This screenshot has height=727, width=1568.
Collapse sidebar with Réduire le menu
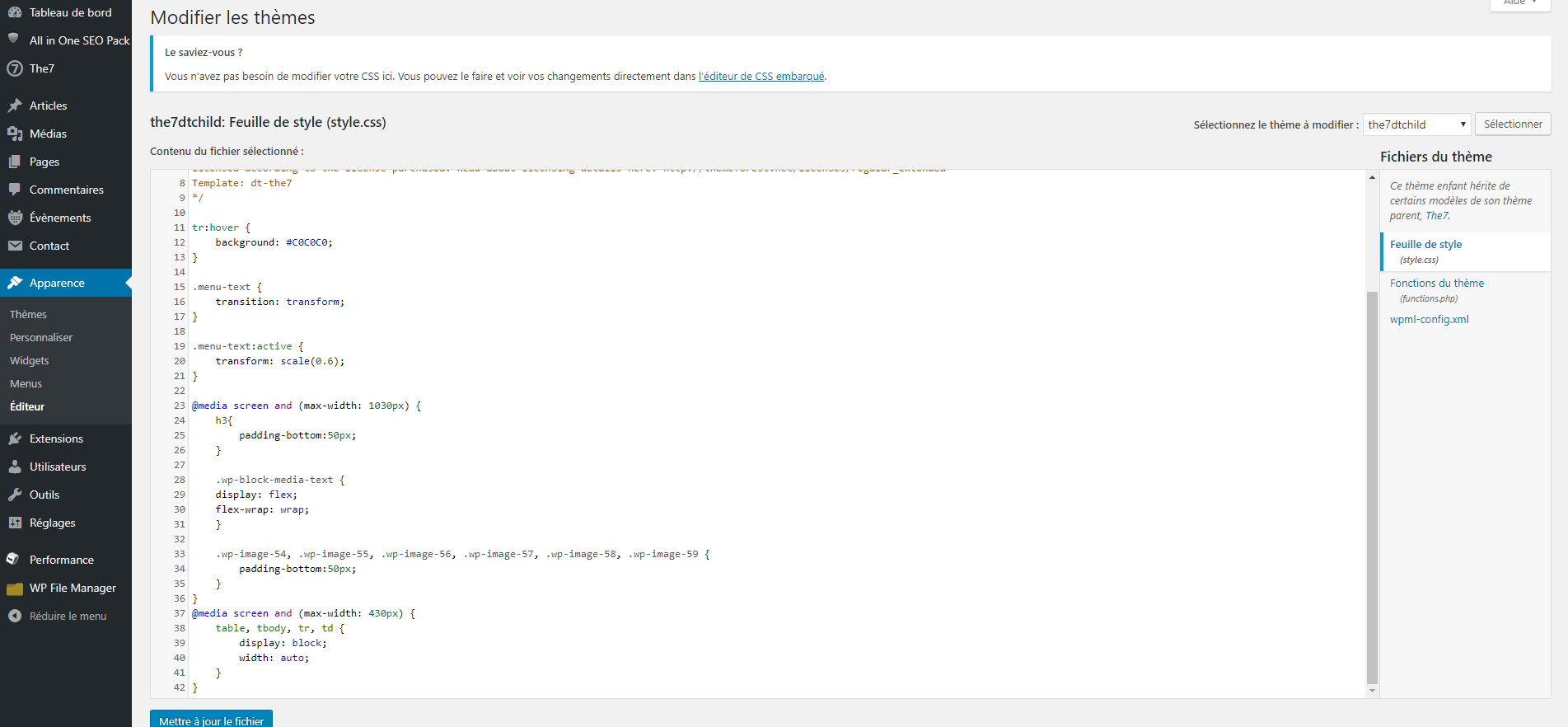point(58,616)
